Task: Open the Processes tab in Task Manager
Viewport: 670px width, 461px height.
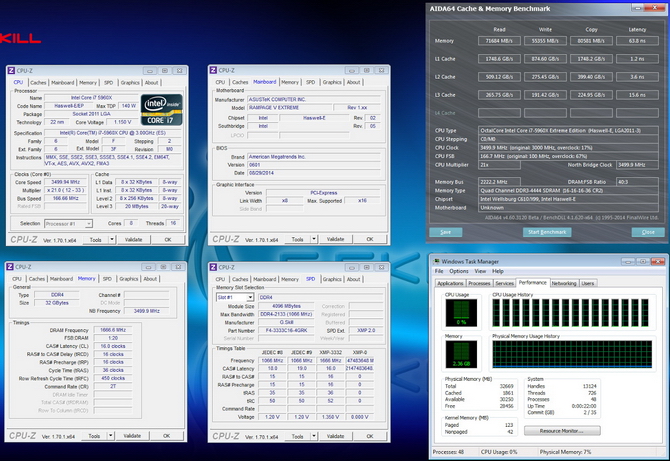Action: coord(479,283)
